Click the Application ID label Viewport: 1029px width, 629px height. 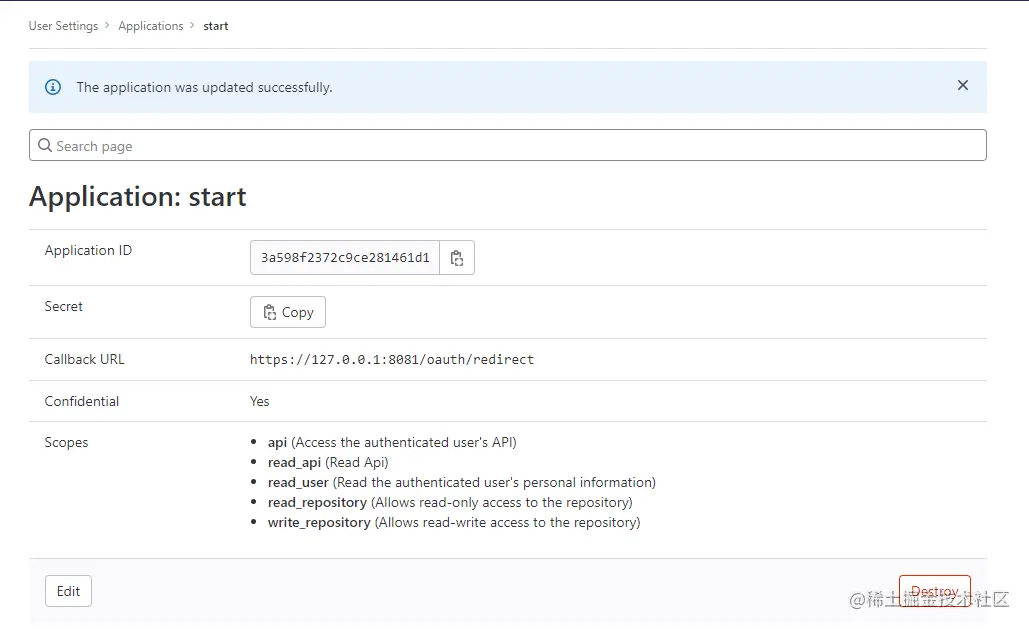point(88,250)
